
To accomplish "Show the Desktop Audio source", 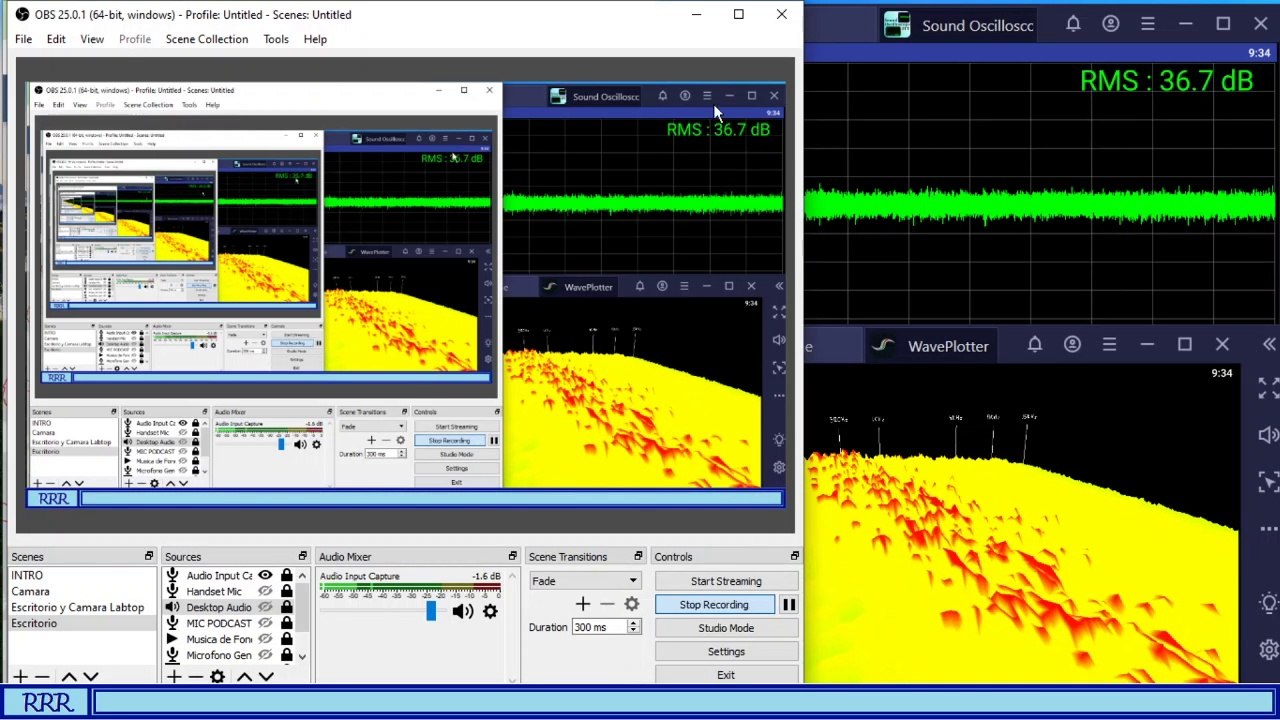I will [x=265, y=607].
